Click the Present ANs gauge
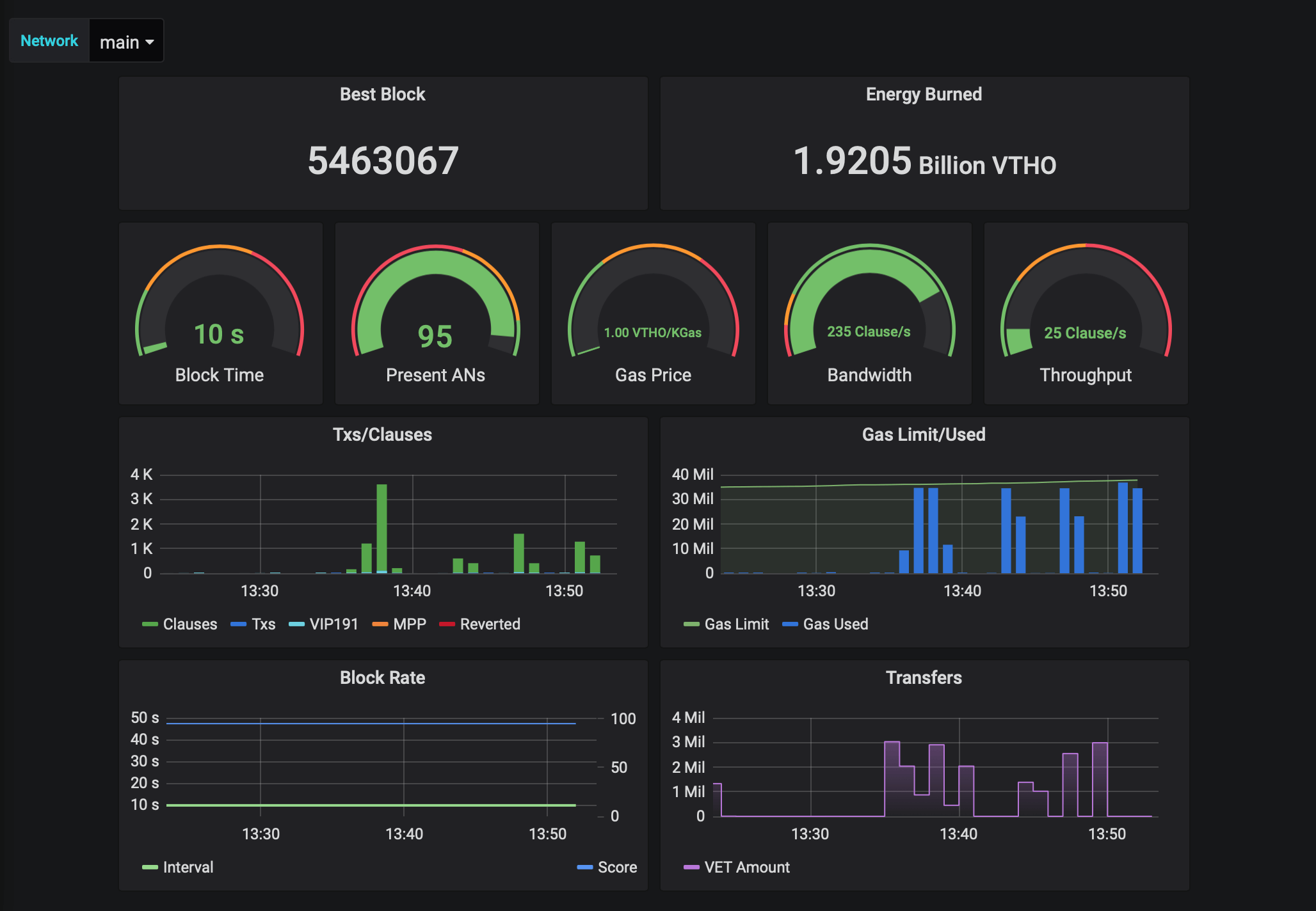The image size is (1316, 911). [436, 307]
